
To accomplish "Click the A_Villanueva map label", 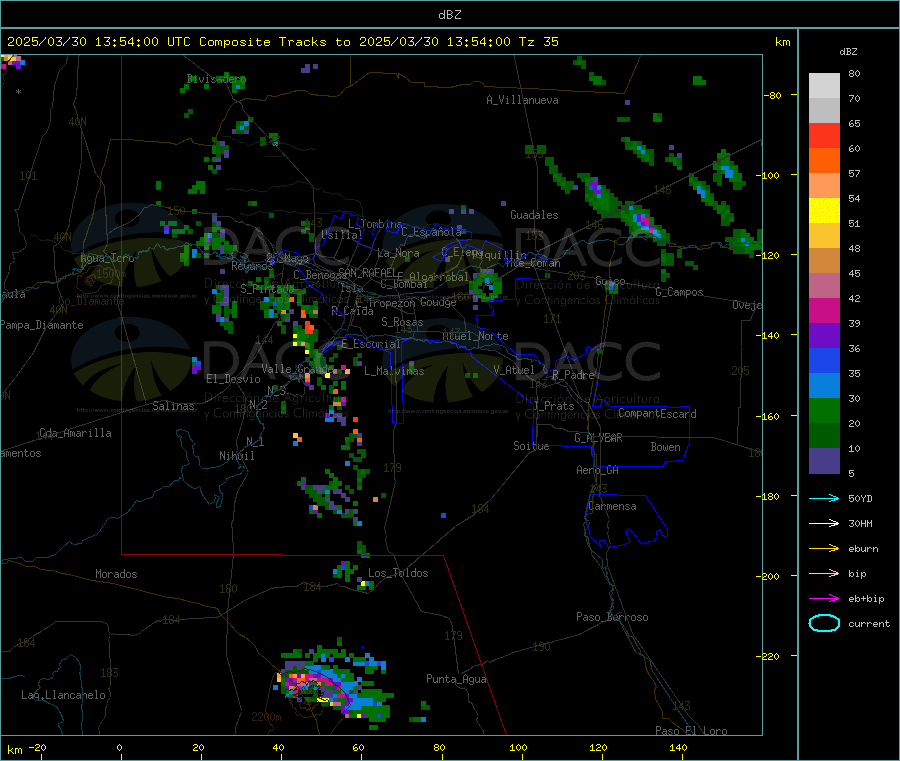I will pyautogui.click(x=522, y=100).
